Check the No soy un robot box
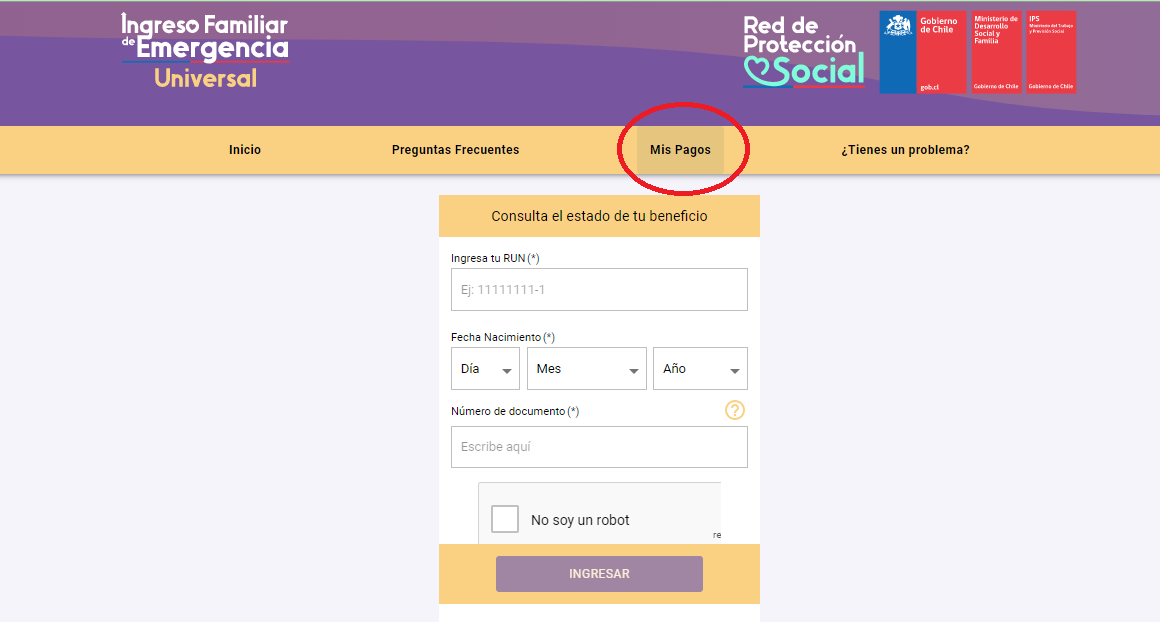Image resolution: width=1160 pixels, height=622 pixels. click(x=505, y=519)
